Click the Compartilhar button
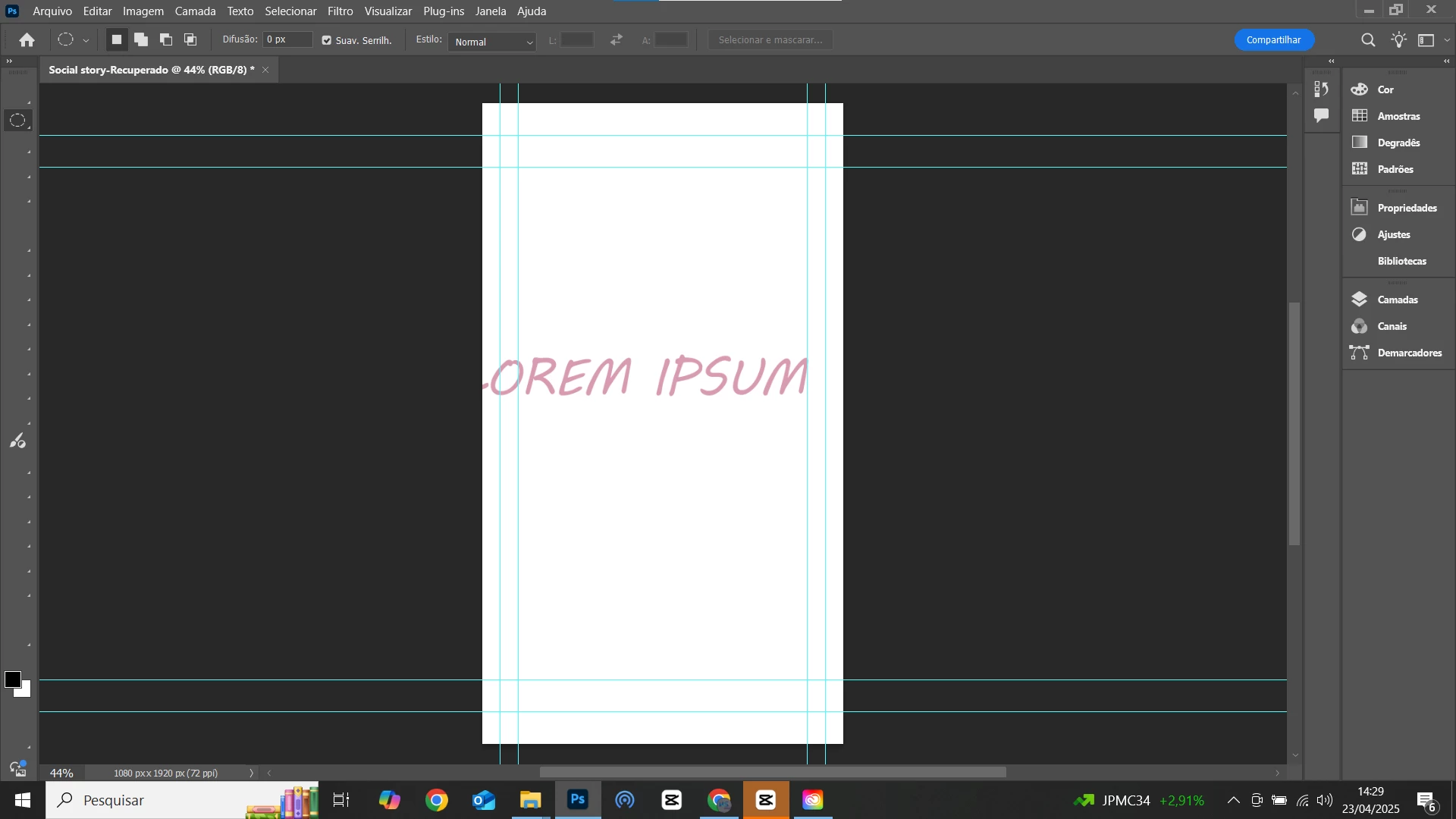Screen dimensions: 1456x819 tap(1273, 40)
